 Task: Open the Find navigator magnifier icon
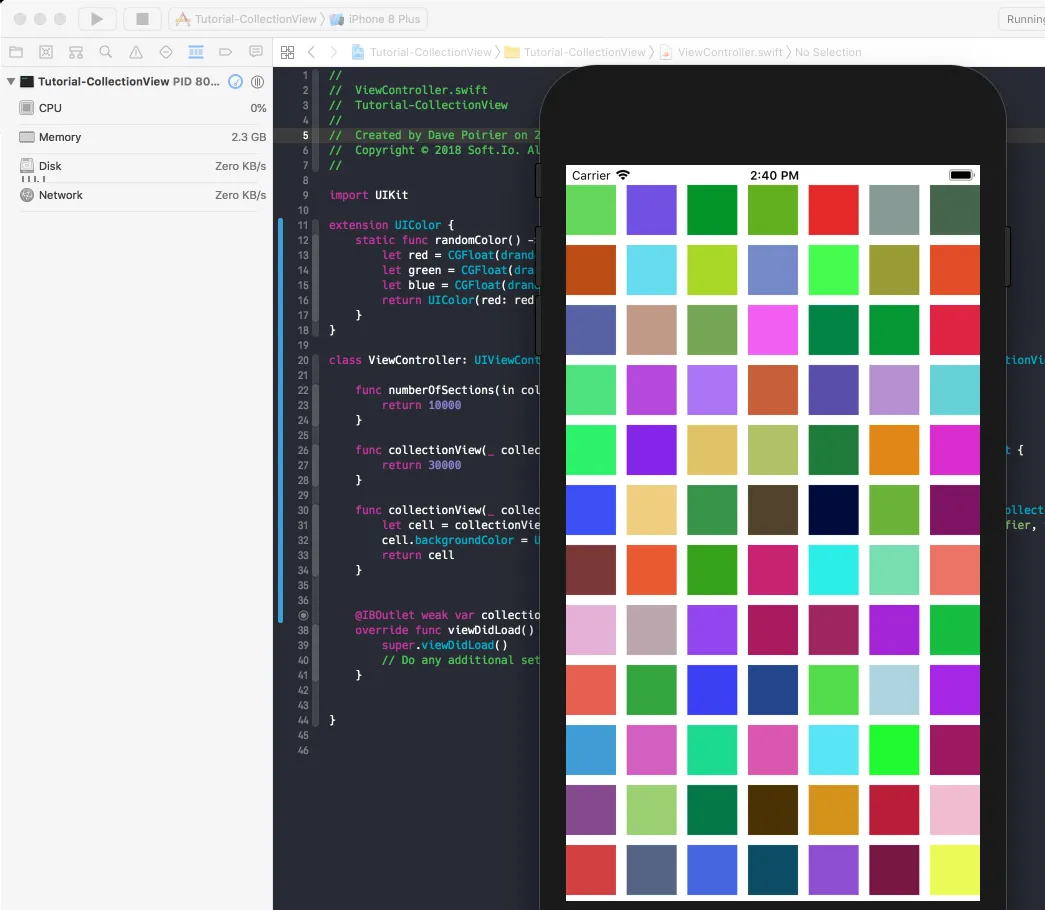pyautogui.click(x=106, y=52)
